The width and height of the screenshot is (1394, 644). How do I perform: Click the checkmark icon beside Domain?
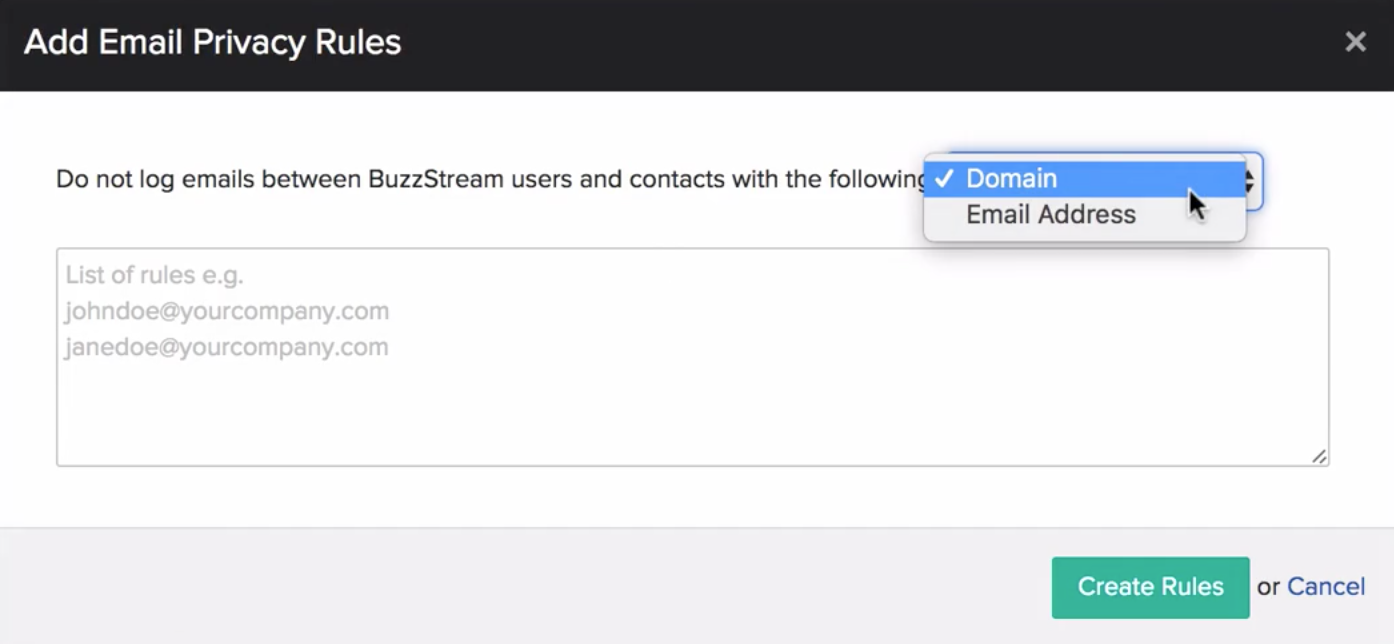(944, 179)
